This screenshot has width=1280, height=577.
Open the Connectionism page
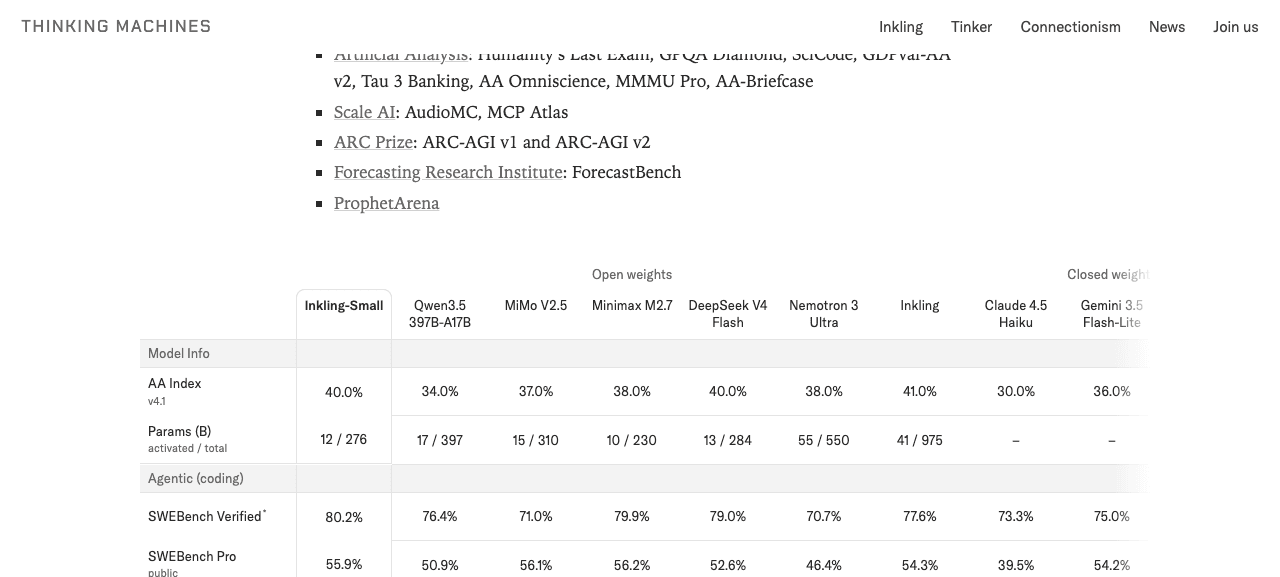tap(1070, 27)
